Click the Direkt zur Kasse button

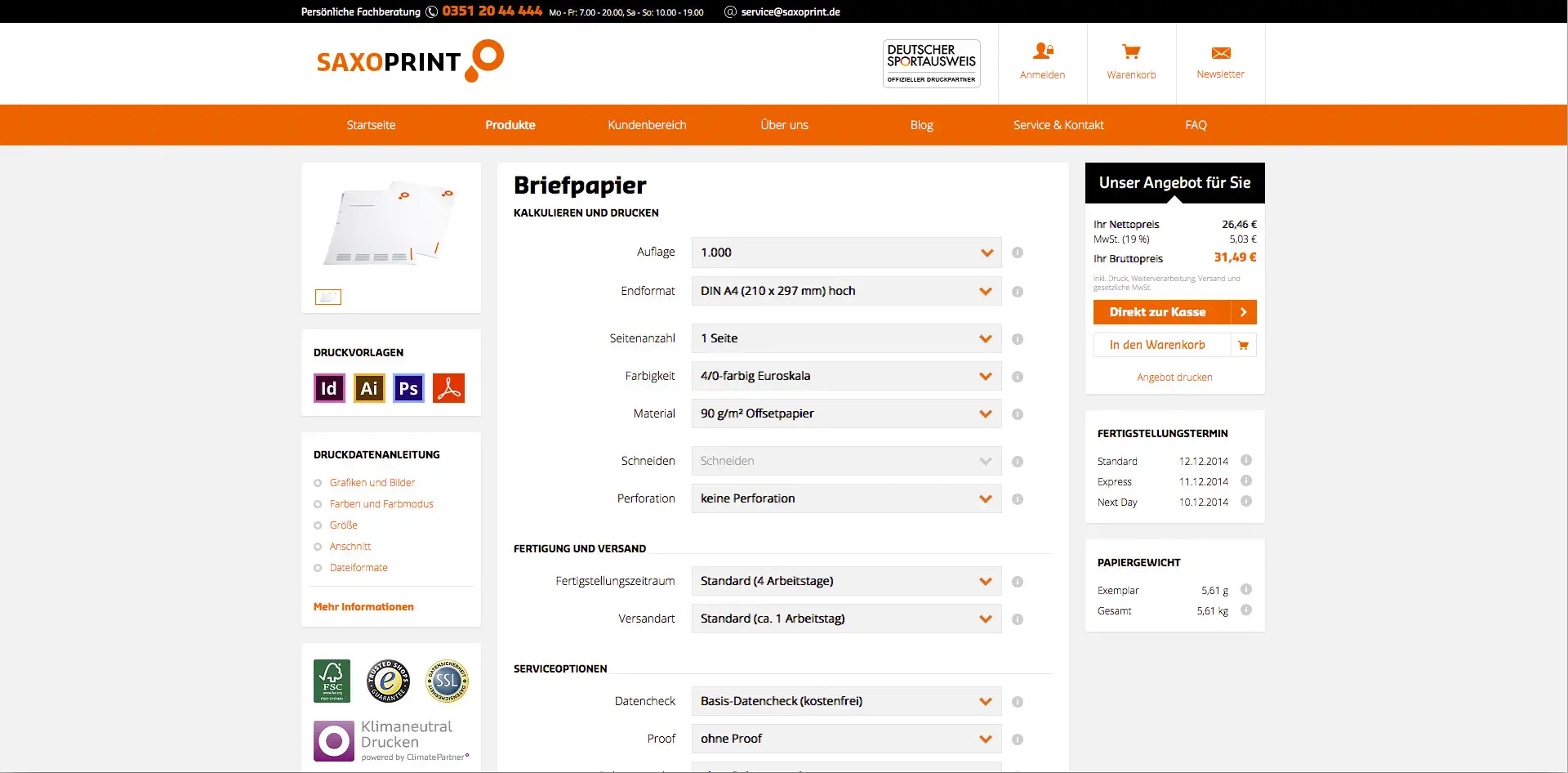1174,311
